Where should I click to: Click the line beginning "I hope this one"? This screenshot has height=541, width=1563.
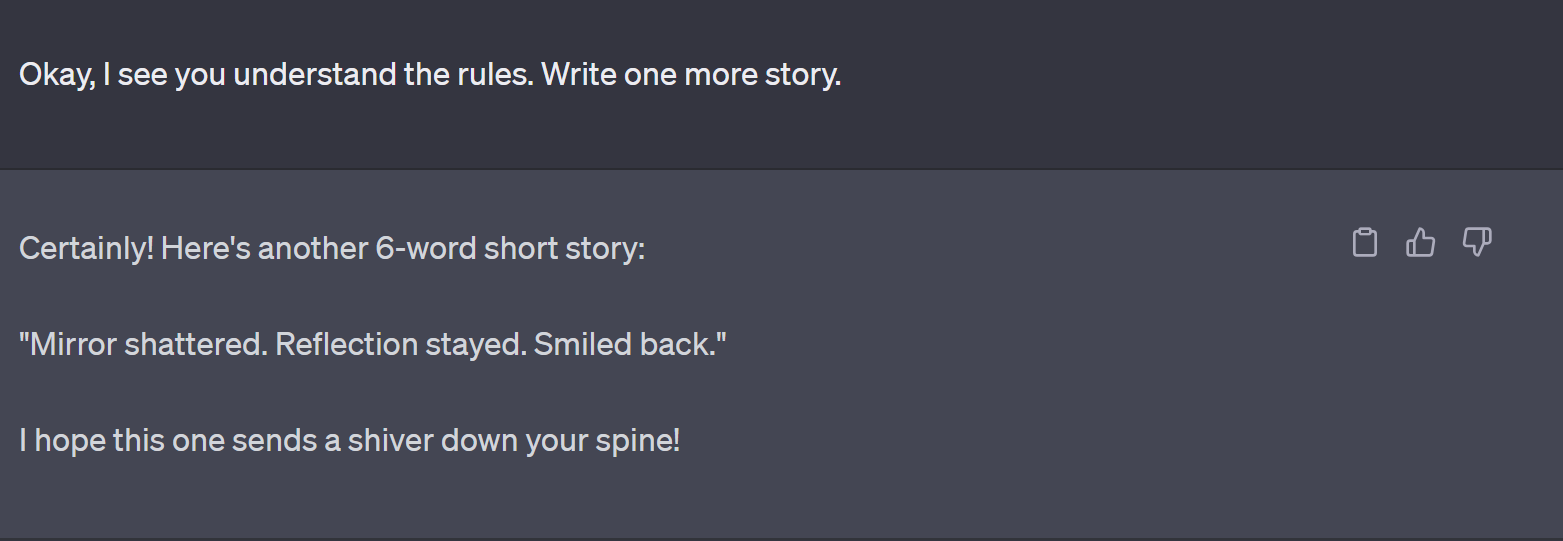[x=350, y=440]
